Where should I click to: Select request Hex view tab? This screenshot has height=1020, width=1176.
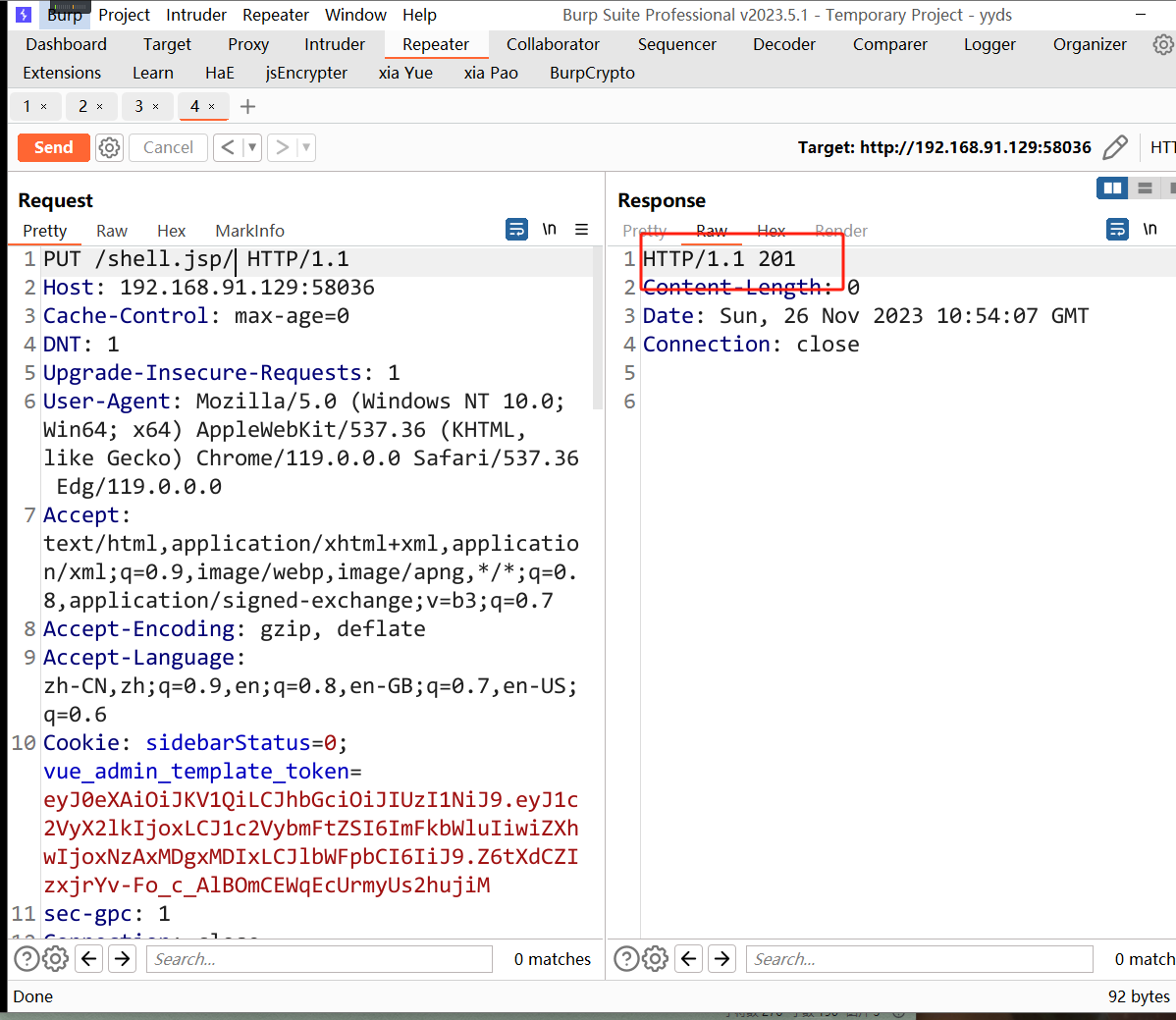pyautogui.click(x=171, y=231)
